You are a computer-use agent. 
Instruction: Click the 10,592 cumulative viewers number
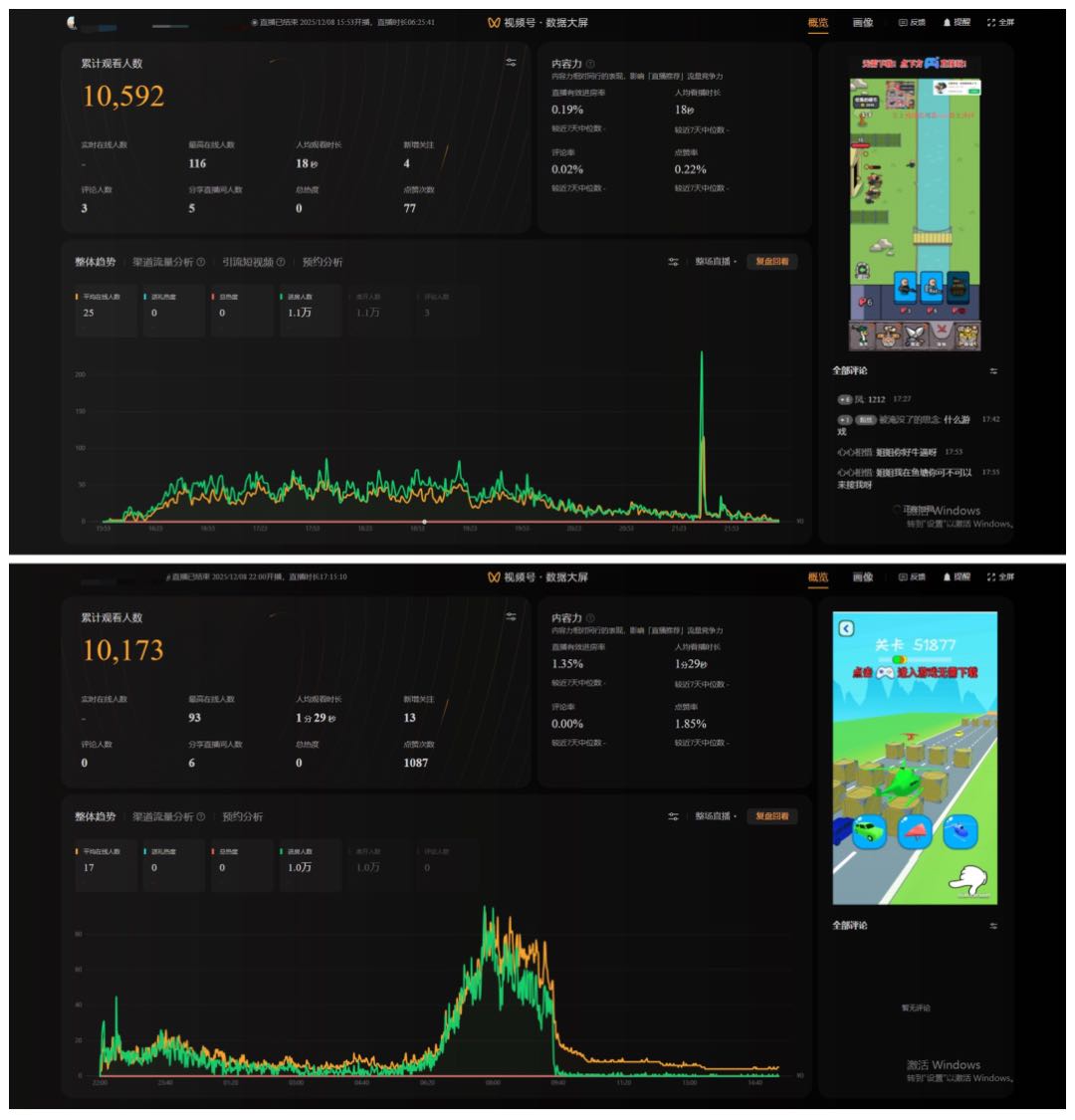point(123,97)
